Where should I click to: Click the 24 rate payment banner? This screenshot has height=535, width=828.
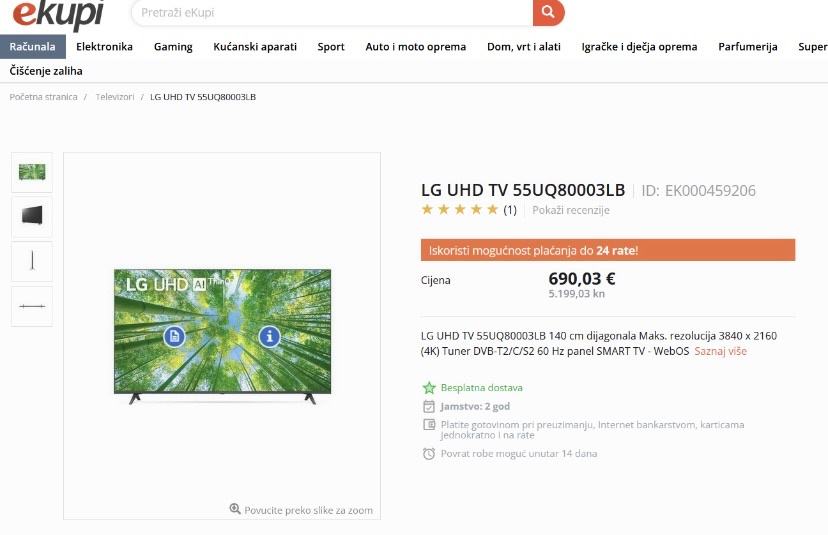click(x=608, y=250)
